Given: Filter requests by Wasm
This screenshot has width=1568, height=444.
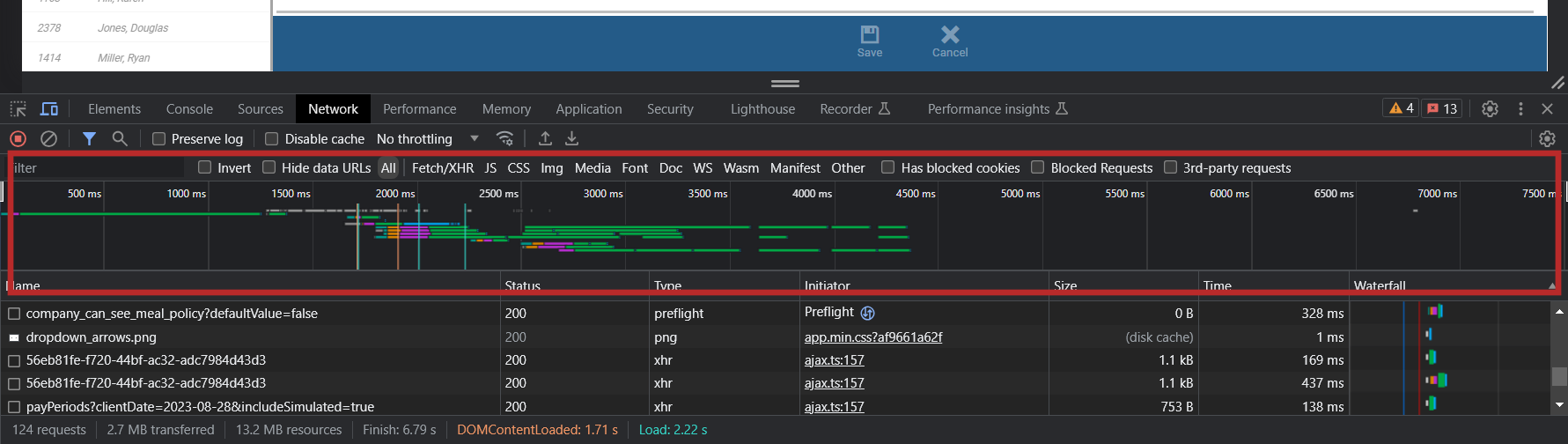Looking at the screenshot, I should pos(741,167).
